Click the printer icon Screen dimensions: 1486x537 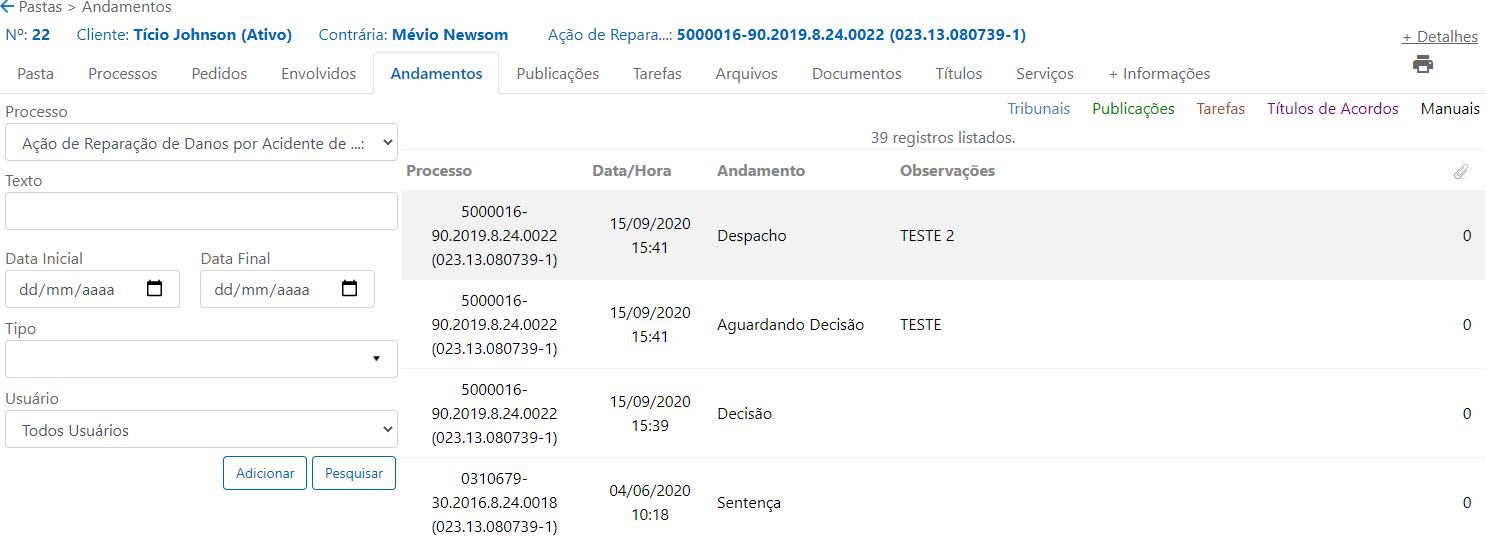(1423, 65)
